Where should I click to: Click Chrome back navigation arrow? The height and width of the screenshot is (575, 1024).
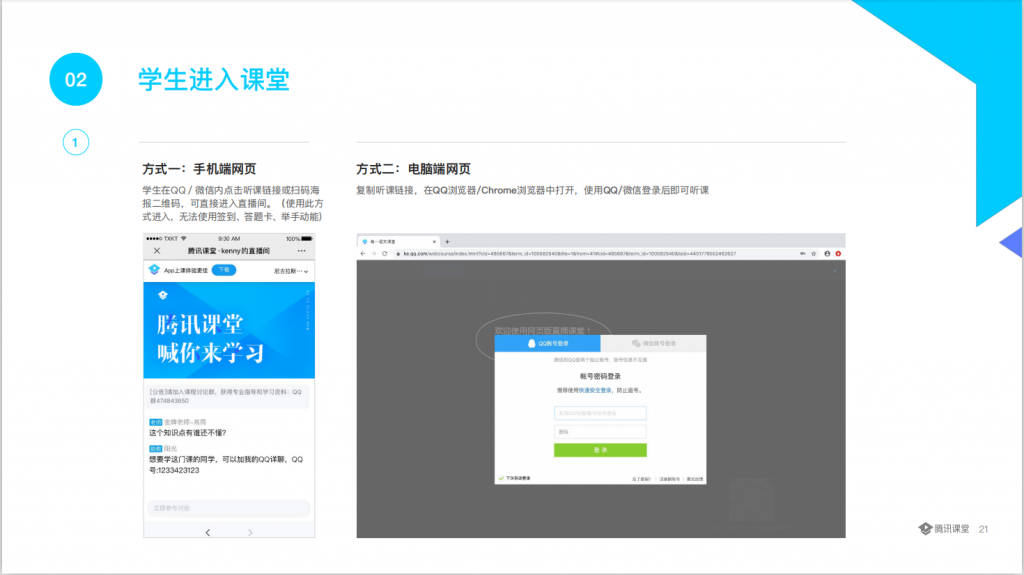pos(363,254)
